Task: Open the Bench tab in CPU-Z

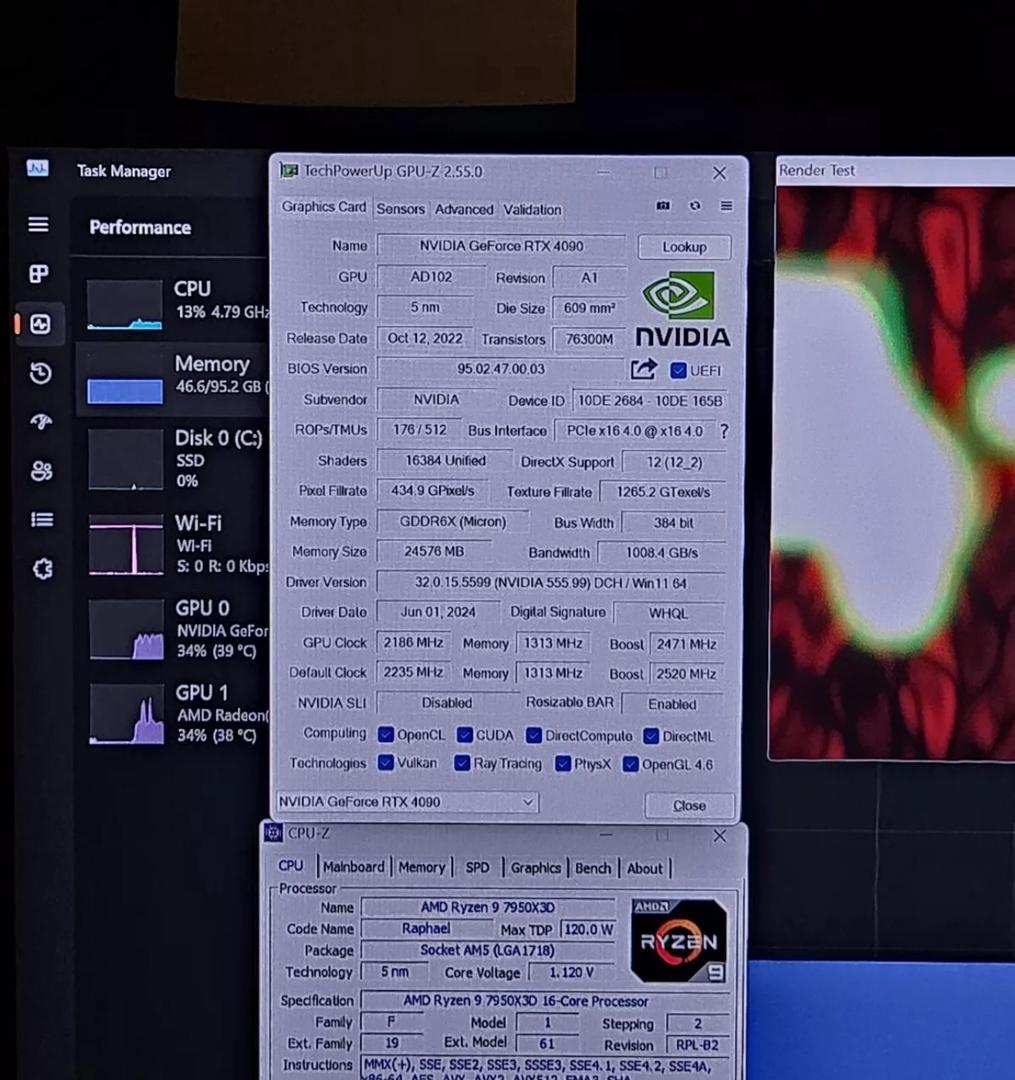Action: point(593,868)
